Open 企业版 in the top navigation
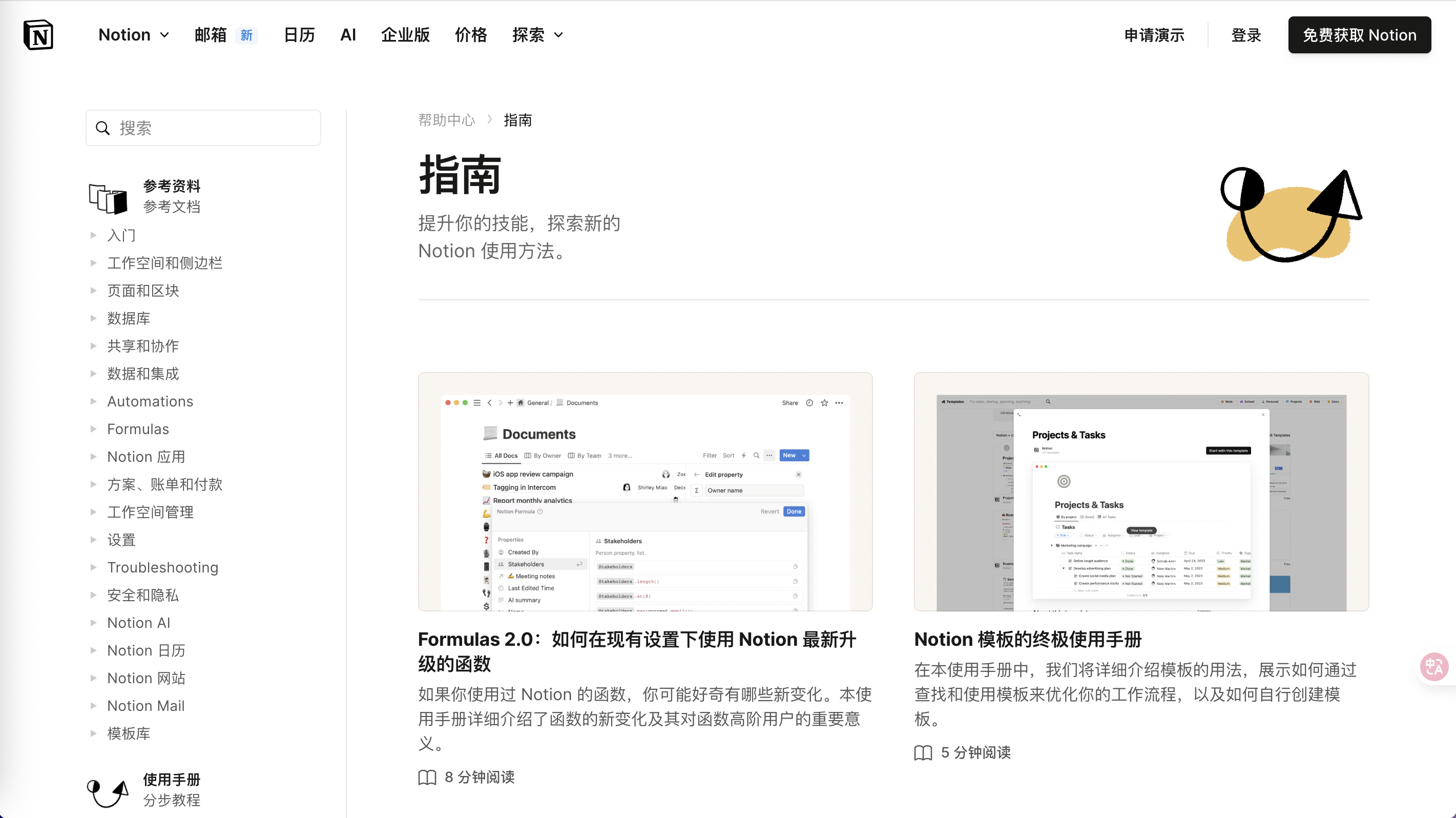 click(405, 35)
